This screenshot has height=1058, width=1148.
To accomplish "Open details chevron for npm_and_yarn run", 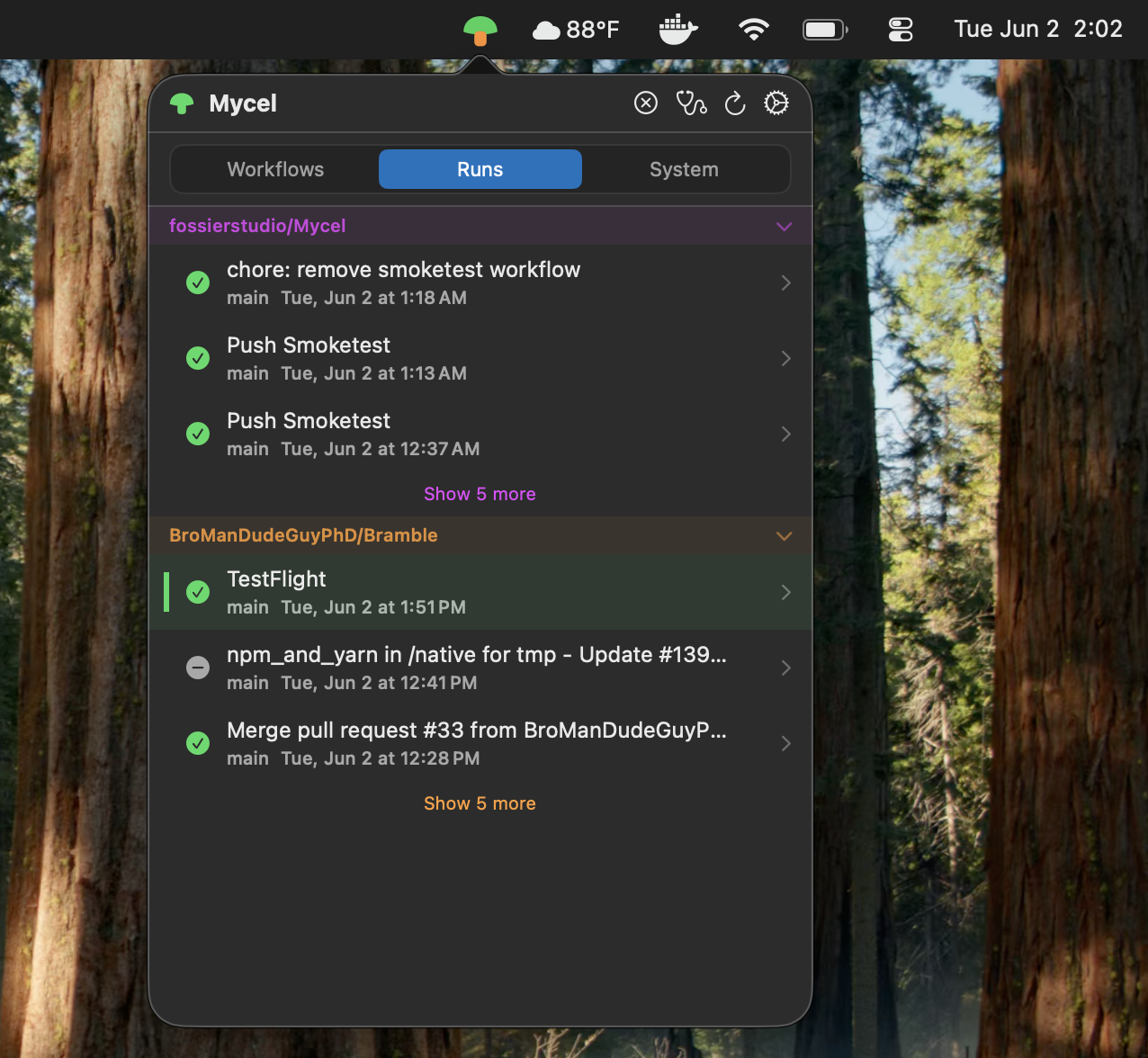I will (x=786, y=668).
